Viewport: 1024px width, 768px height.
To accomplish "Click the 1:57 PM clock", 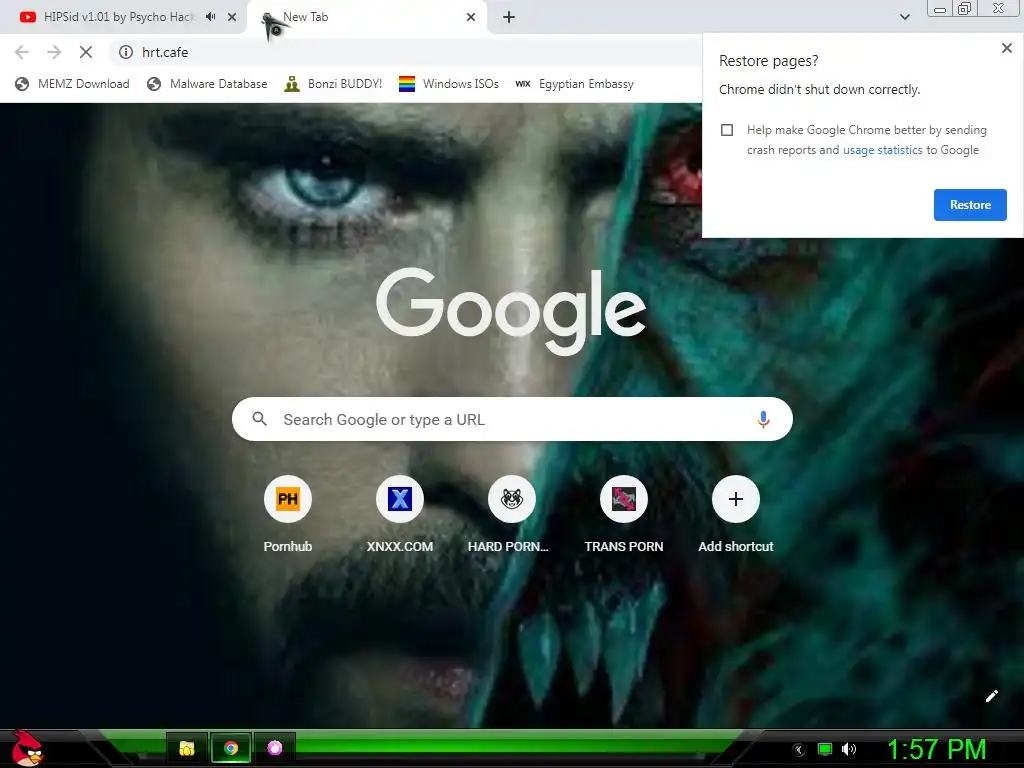I will point(936,749).
